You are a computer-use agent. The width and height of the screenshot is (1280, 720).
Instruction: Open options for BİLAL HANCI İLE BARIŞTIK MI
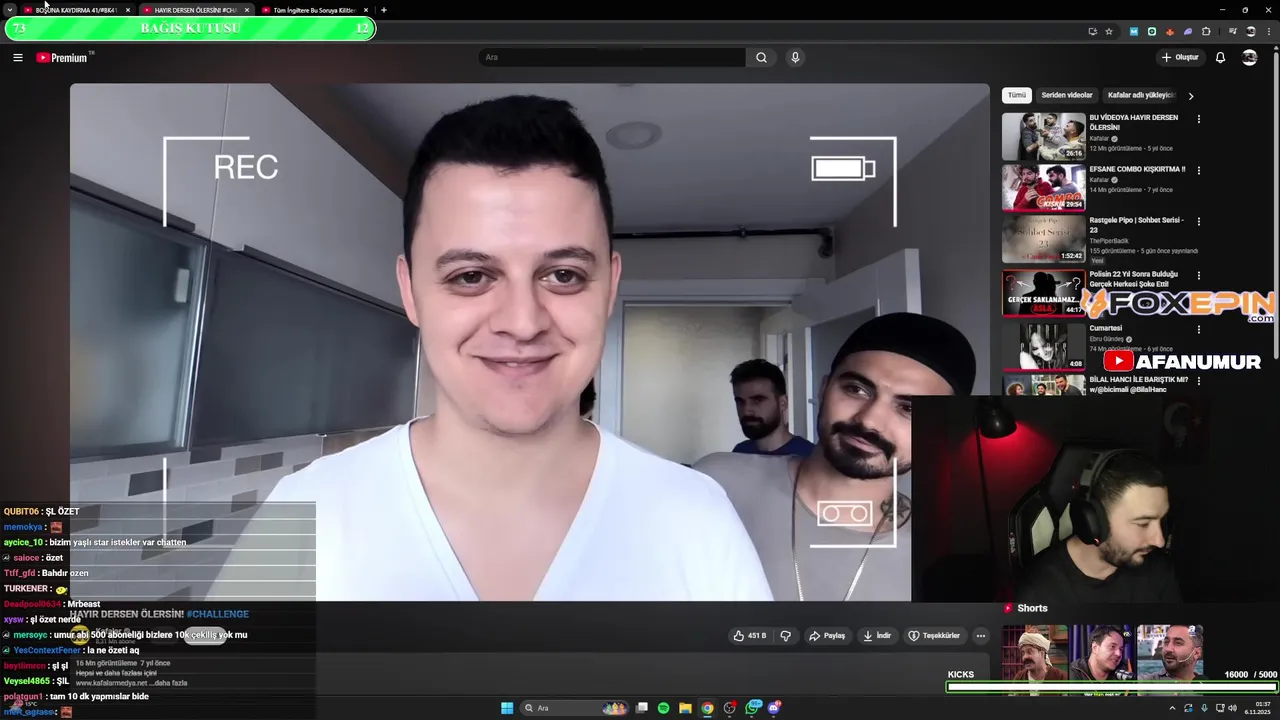(1199, 381)
